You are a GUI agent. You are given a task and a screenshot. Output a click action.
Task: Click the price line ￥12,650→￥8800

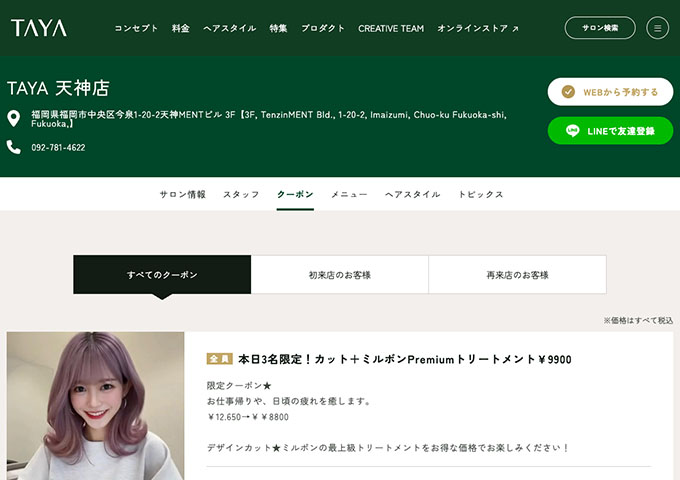(248, 417)
